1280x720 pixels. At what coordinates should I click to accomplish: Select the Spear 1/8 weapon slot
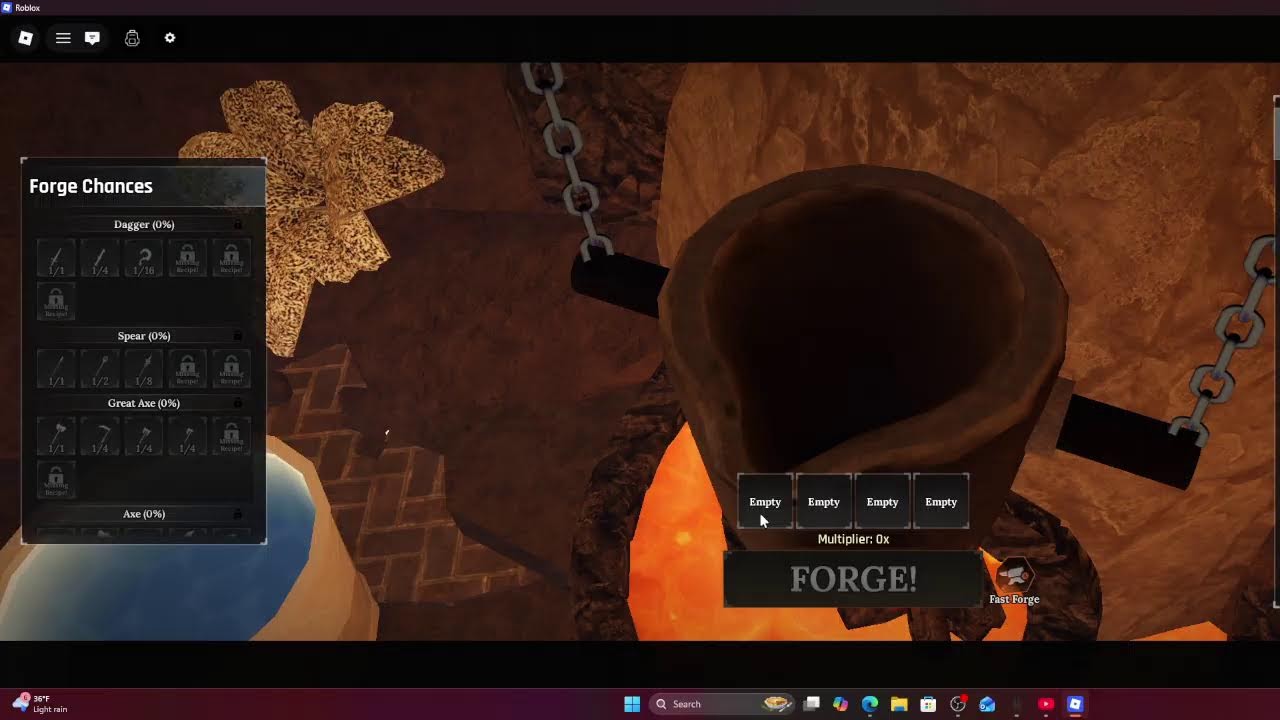tap(144, 369)
